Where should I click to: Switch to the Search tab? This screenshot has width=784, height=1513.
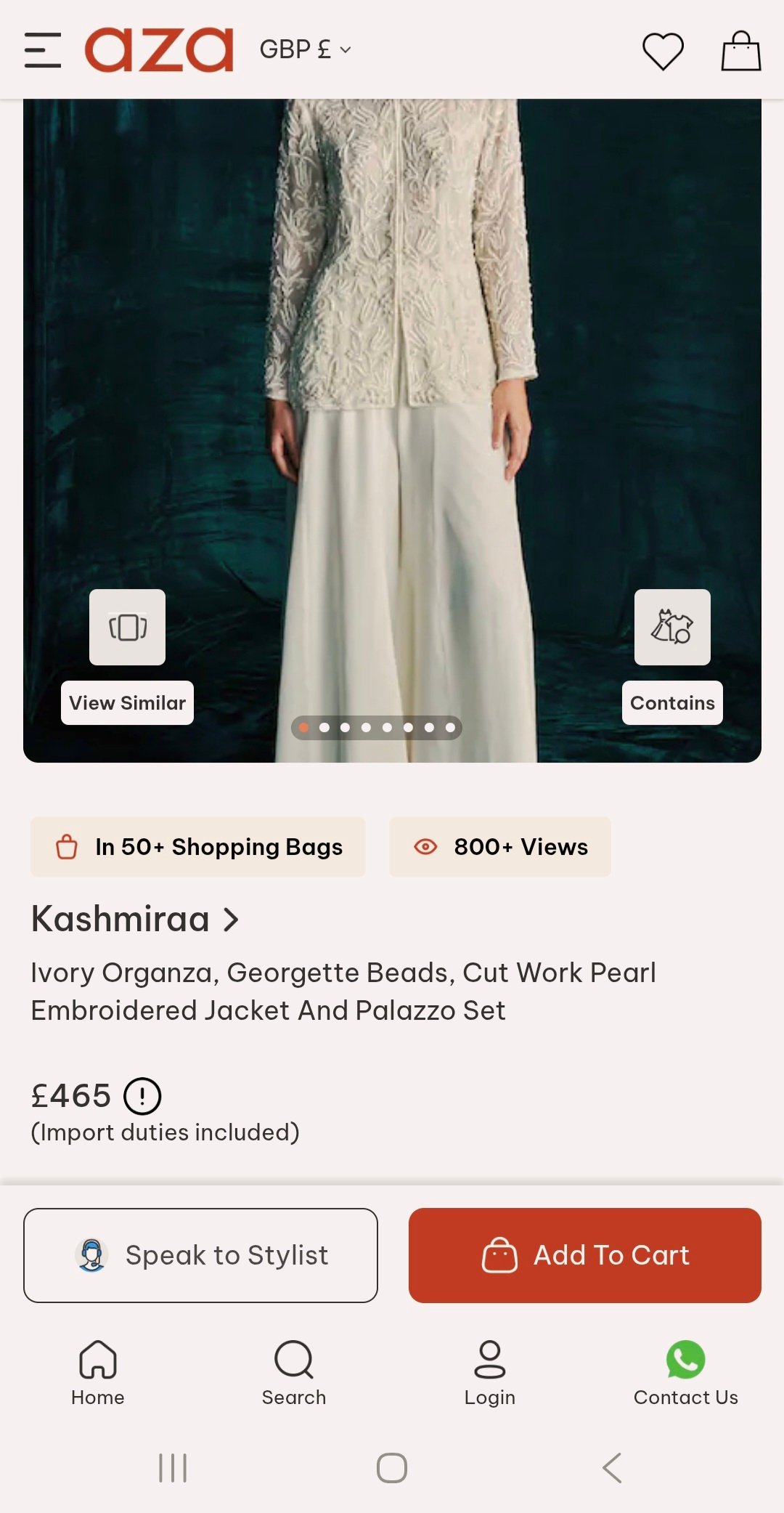294,1372
